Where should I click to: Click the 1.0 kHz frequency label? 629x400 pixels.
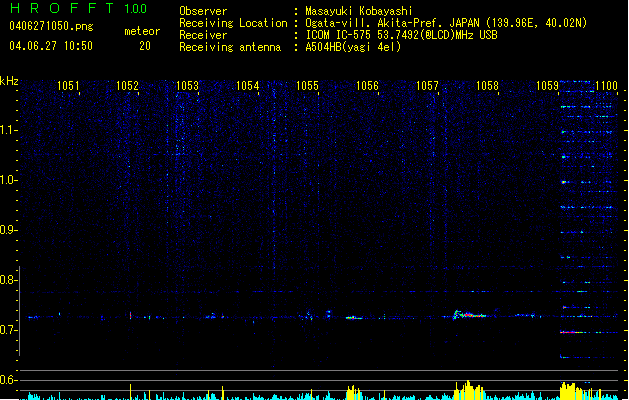[x=8, y=180]
